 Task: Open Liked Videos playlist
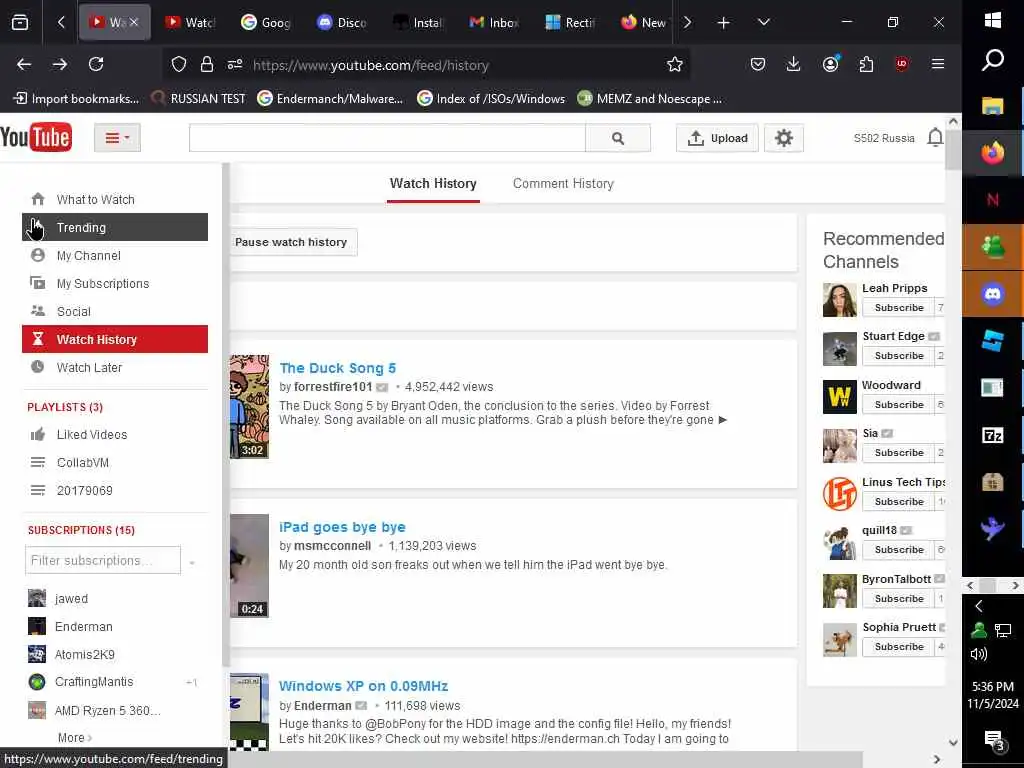[x=115, y=434]
